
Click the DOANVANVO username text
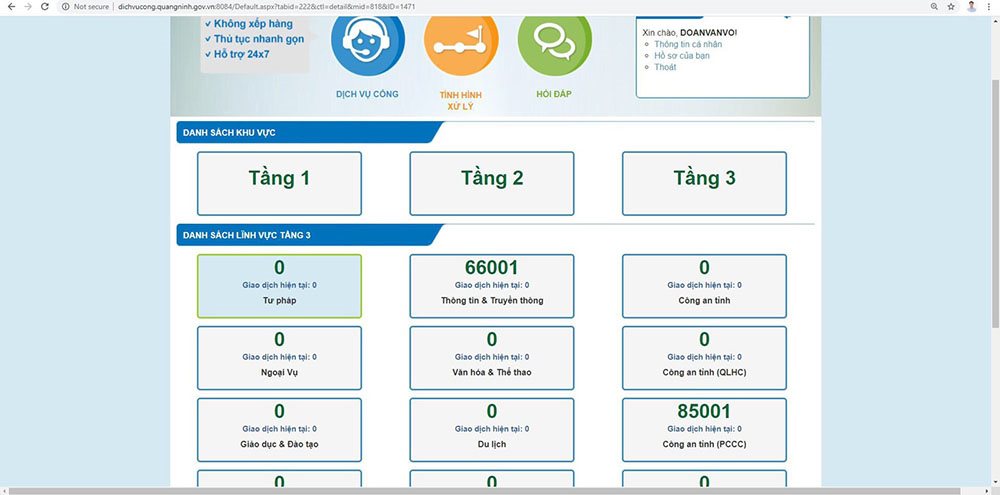[709, 32]
